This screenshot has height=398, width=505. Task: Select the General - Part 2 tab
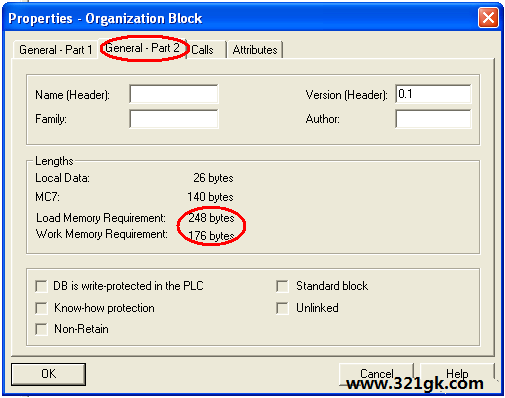142,48
